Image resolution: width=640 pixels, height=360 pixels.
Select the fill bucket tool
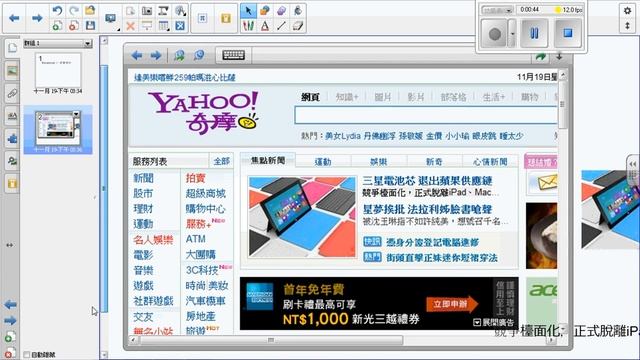click(298, 11)
